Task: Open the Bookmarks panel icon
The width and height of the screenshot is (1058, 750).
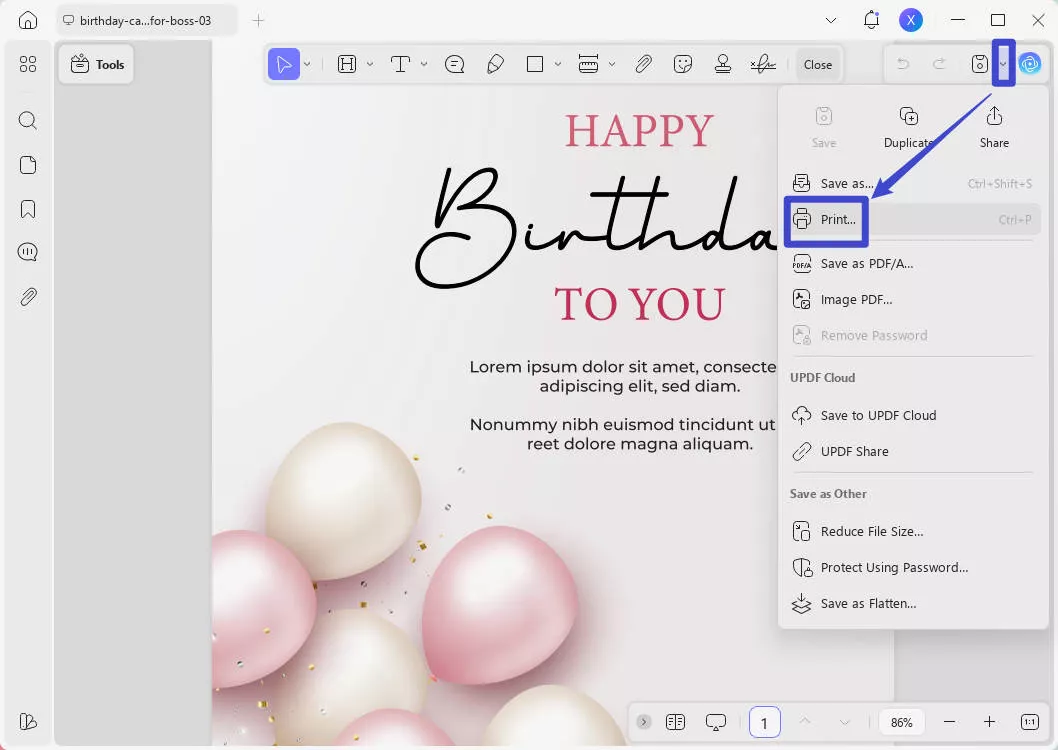Action: tap(28, 209)
